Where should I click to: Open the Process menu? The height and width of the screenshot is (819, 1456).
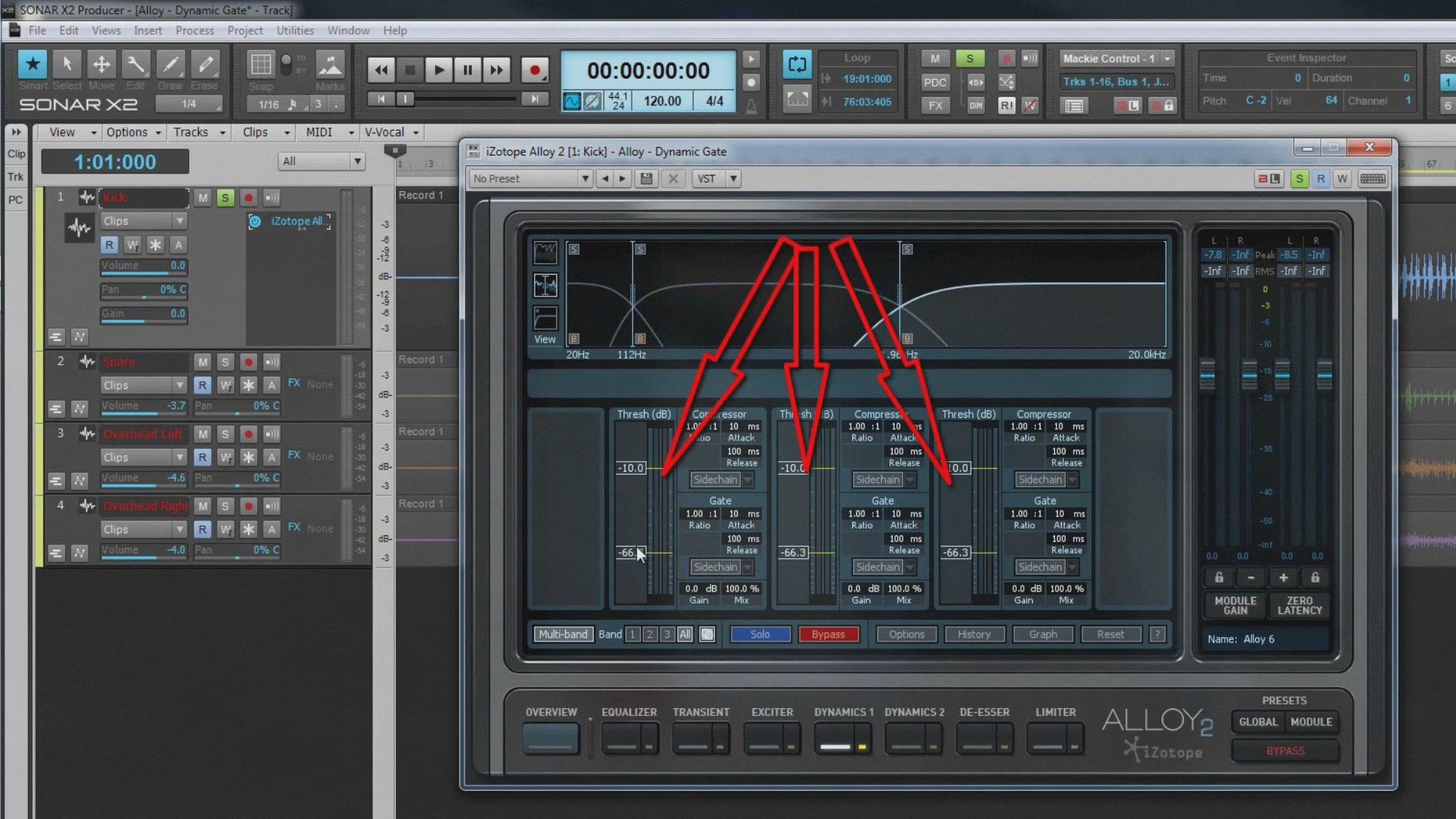(195, 31)
